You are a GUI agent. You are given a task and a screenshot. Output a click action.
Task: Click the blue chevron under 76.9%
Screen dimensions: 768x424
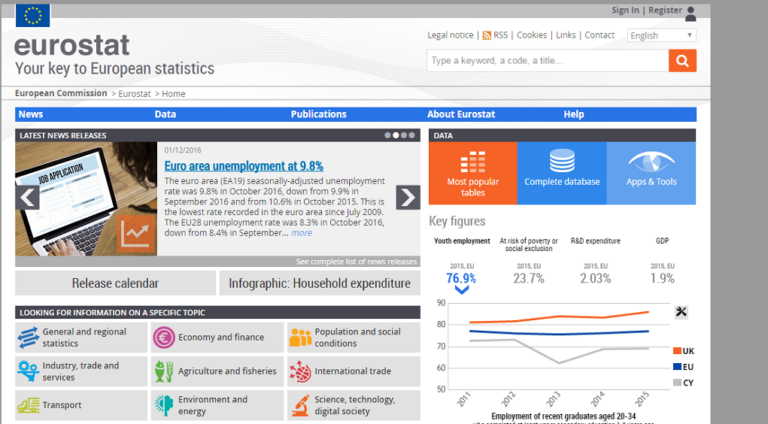[x=461, y=290]
